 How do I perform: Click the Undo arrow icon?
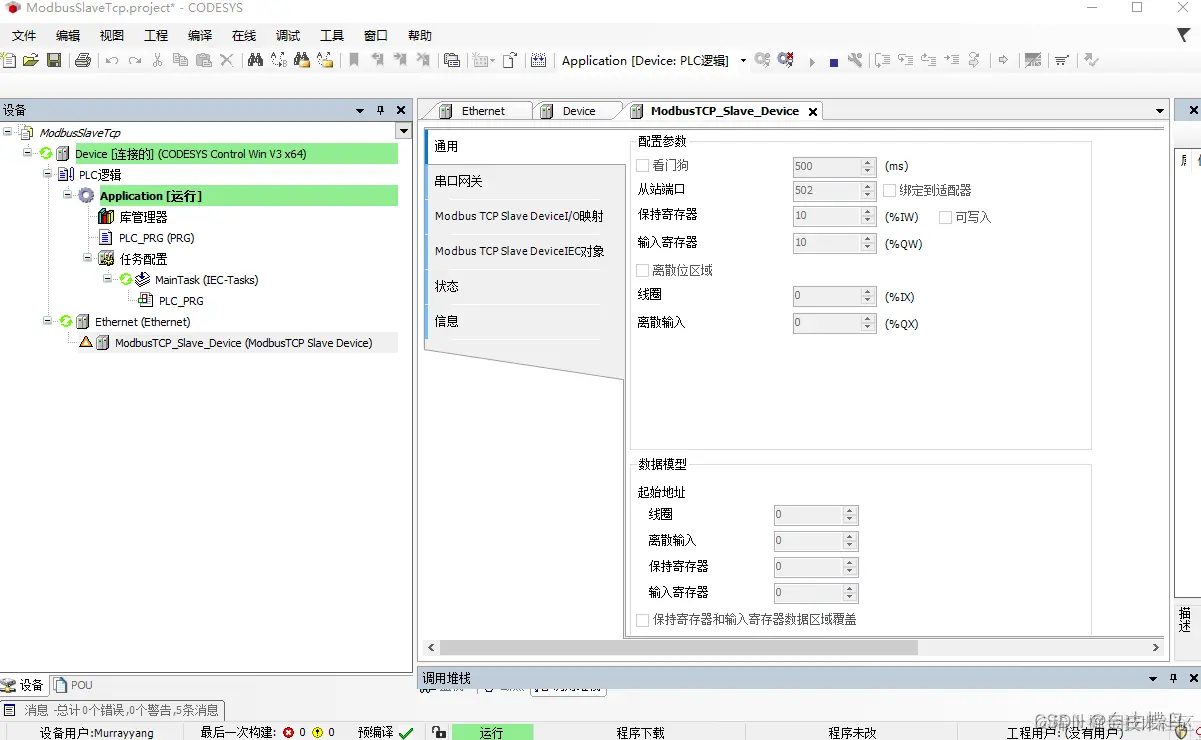point(111,60)
